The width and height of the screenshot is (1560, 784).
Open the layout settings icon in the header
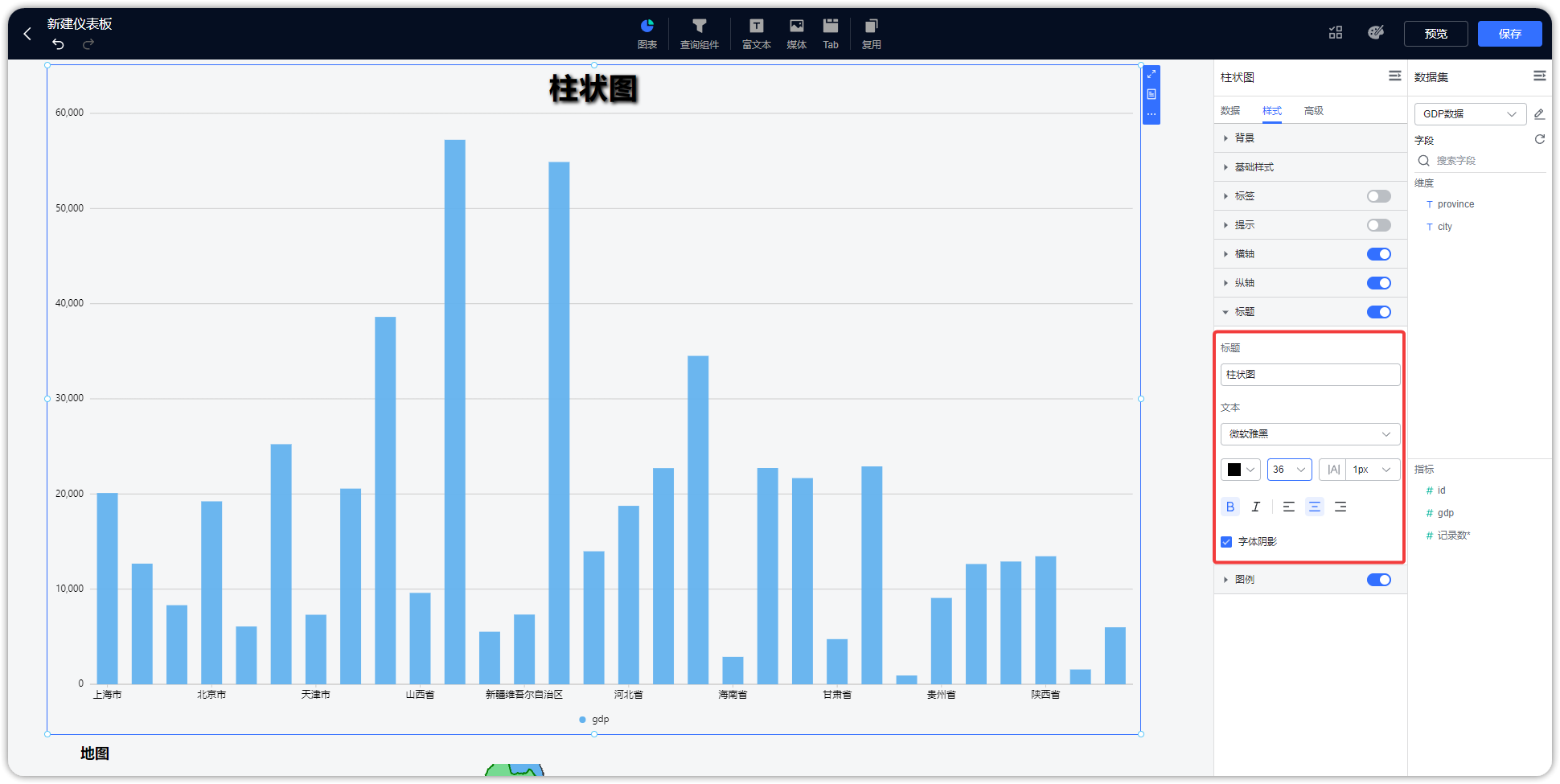(1336, 32)
